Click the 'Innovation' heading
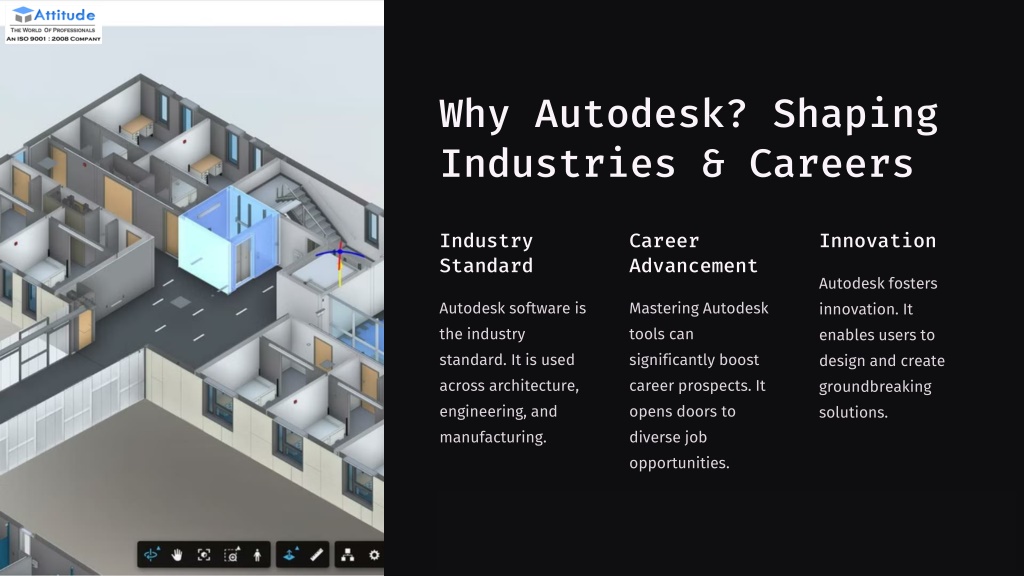 coord(878,240)
